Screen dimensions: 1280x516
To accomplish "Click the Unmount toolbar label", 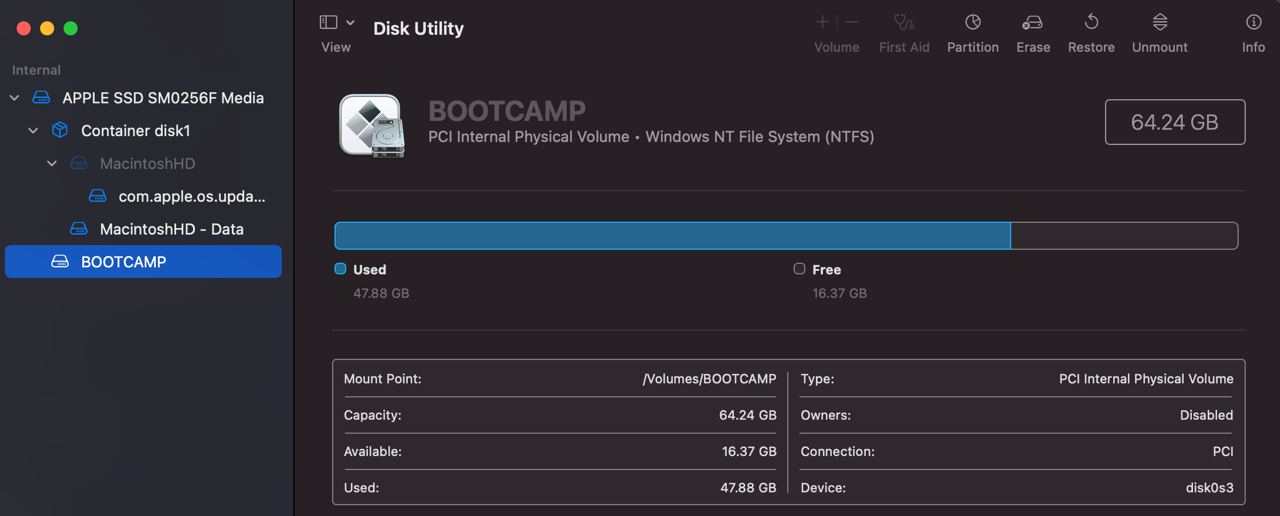I will tap(1160, 47).
